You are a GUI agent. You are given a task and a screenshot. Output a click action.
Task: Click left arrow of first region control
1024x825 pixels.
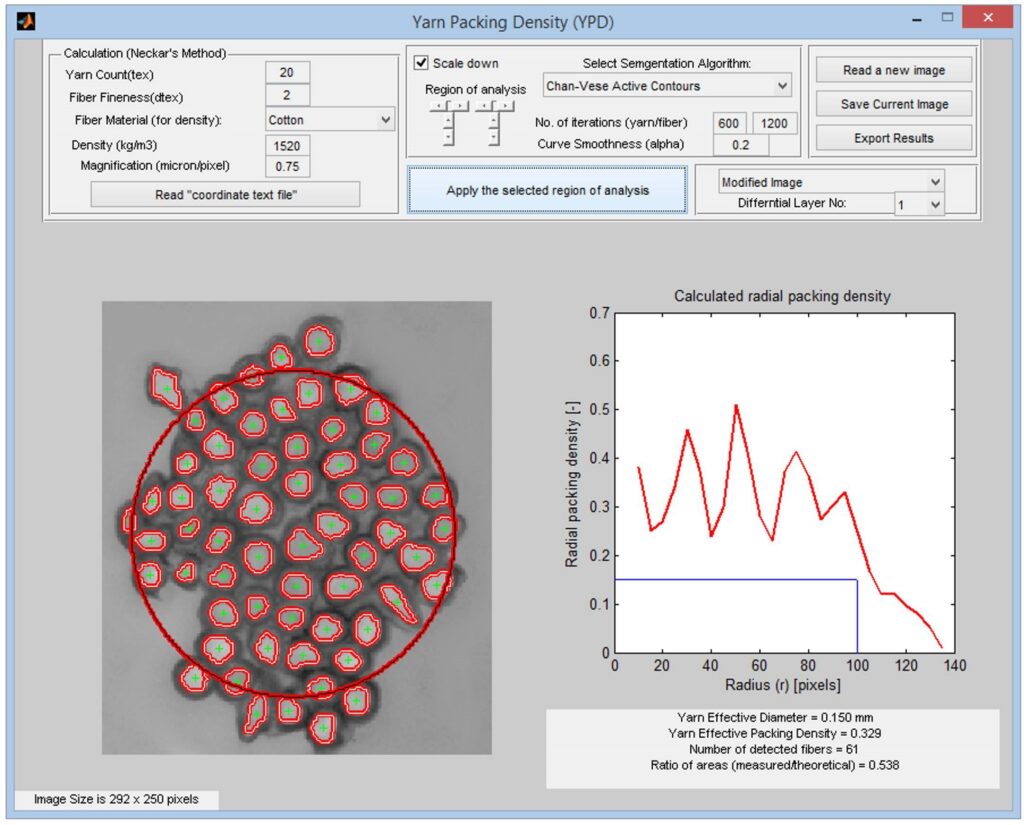[438, 106]
